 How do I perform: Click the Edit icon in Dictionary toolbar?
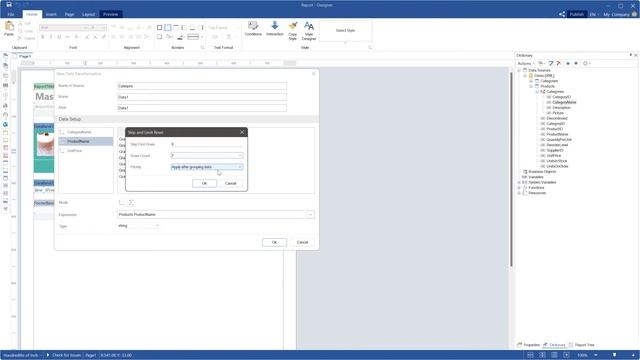551,63
